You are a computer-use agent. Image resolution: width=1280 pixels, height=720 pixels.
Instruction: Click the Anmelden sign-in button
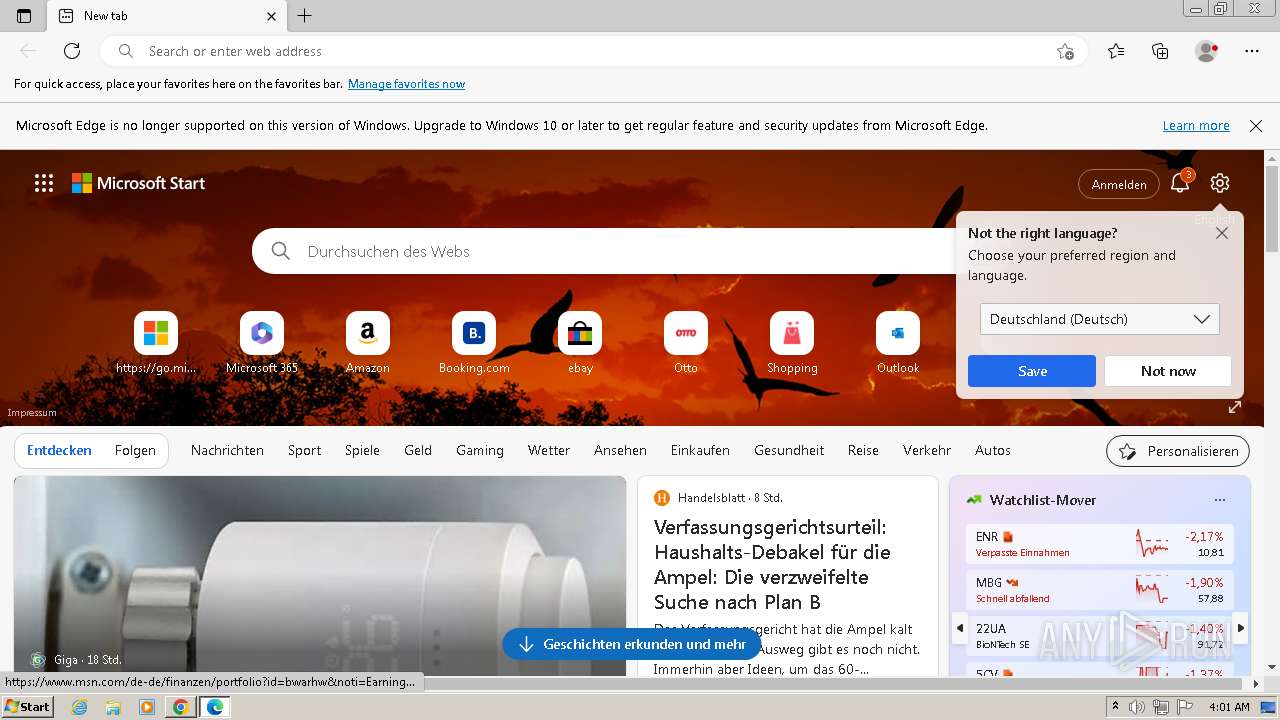(x=1119, y=184)
